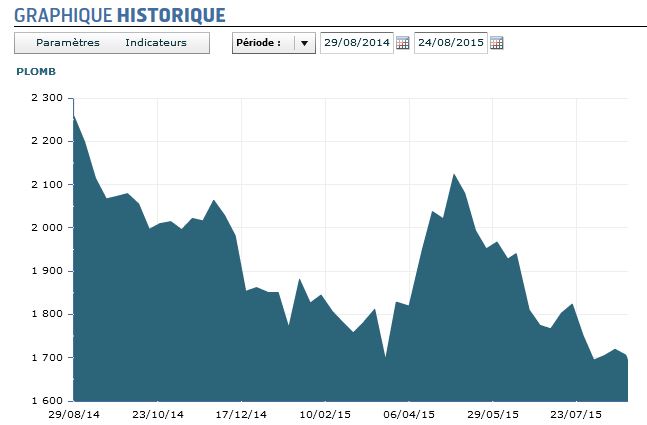The height and width of the screenshot is (425, 647).
Task: Select the 23/10/14 date on x-axis
Action: click(156, 413)
